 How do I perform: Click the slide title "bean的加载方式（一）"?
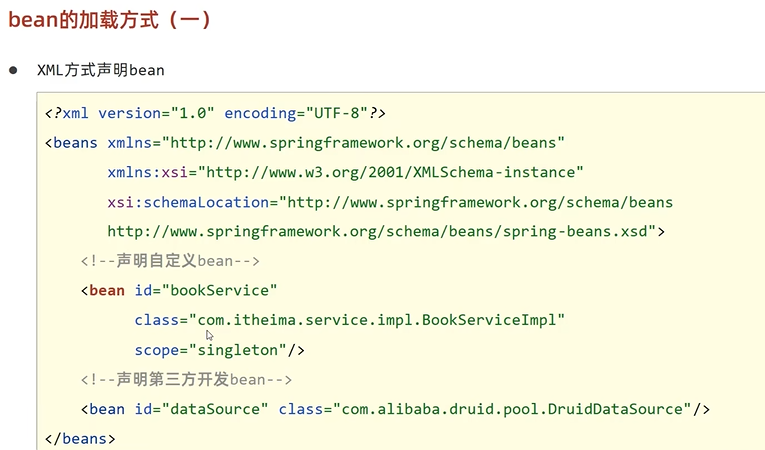pos(110,20)
